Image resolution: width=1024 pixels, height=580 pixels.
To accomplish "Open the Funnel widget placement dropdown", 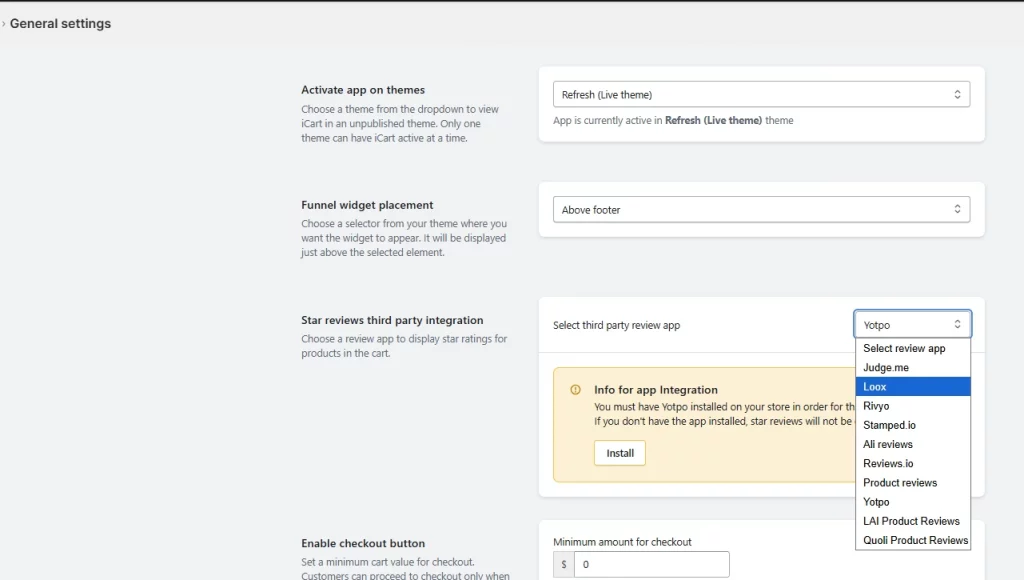I will tap(761, 210).
